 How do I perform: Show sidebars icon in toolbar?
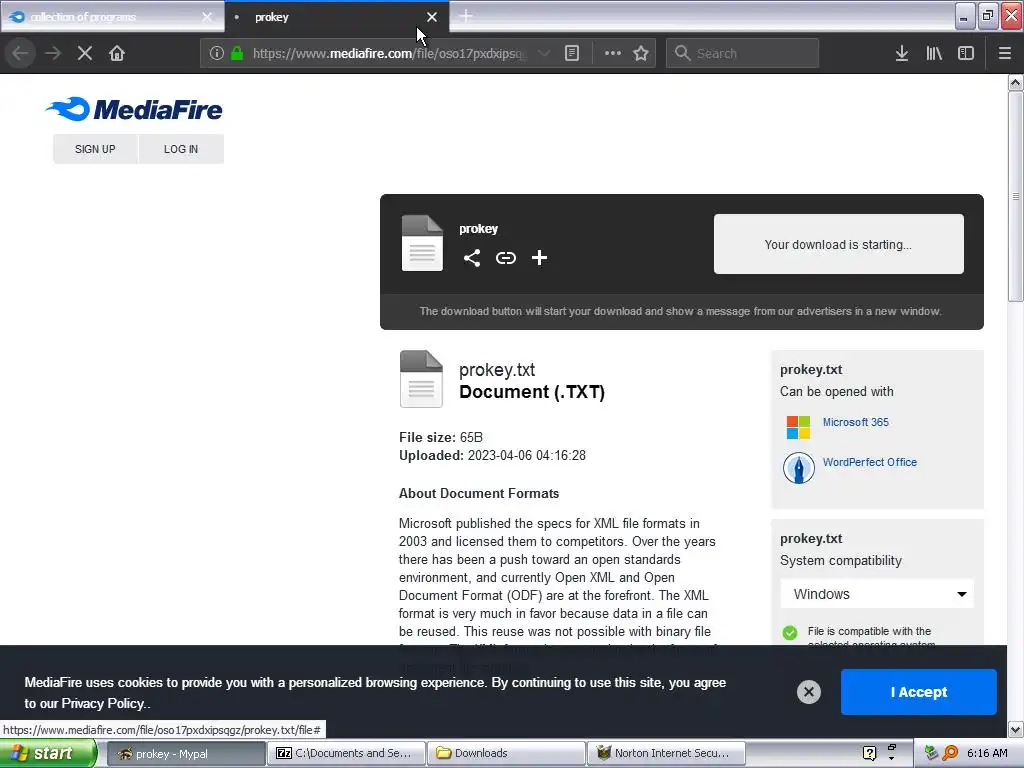(x=966, y=54)
